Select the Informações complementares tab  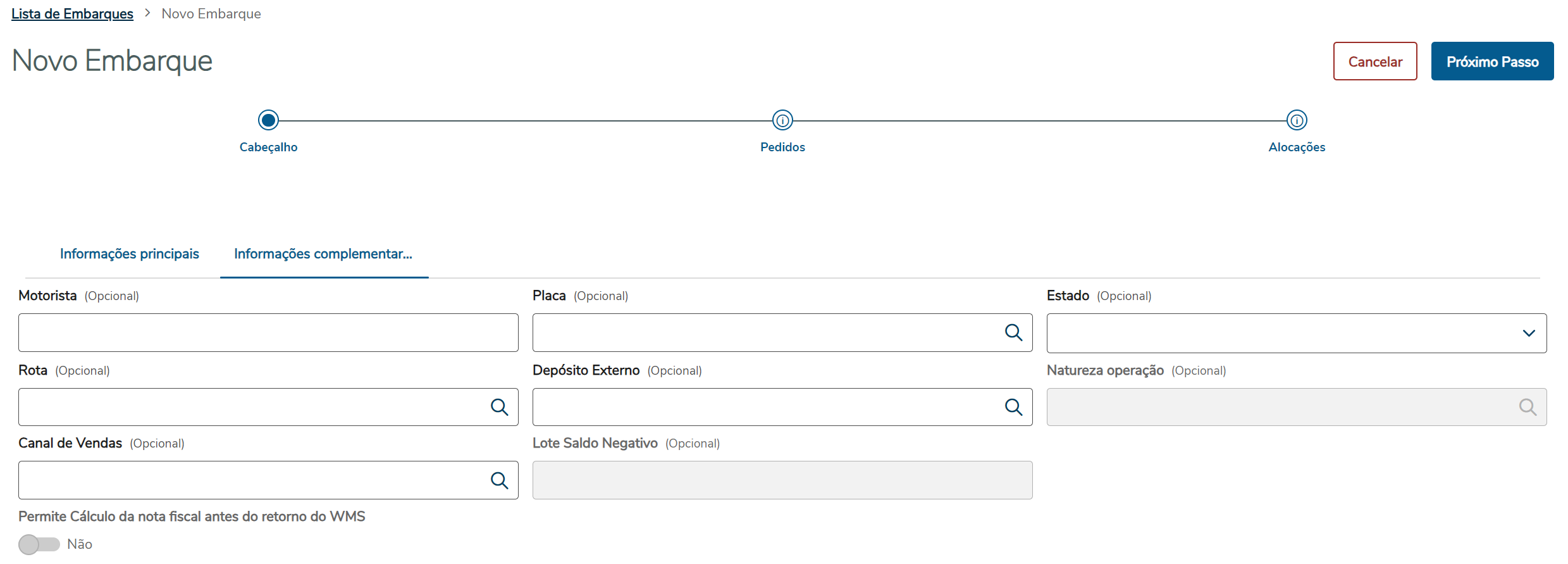pos(323,254)
